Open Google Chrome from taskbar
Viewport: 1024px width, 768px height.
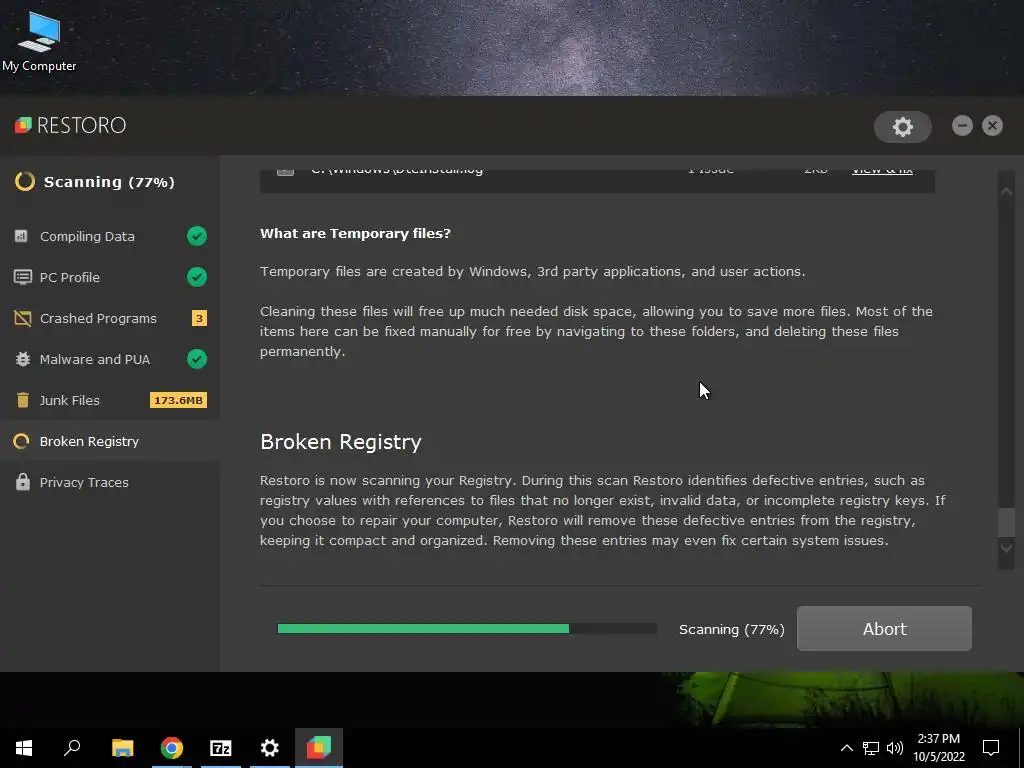(172, 748)
